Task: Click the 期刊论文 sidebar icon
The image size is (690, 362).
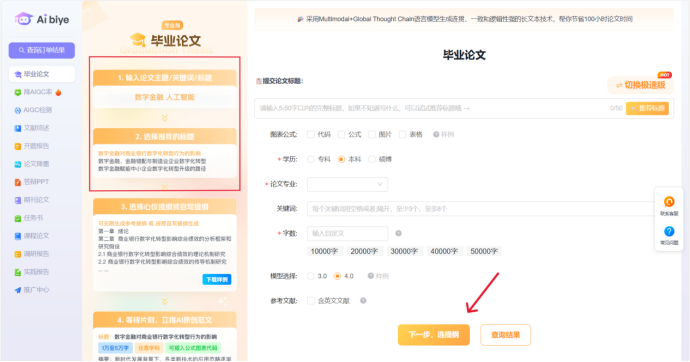Action: point(18,200)
